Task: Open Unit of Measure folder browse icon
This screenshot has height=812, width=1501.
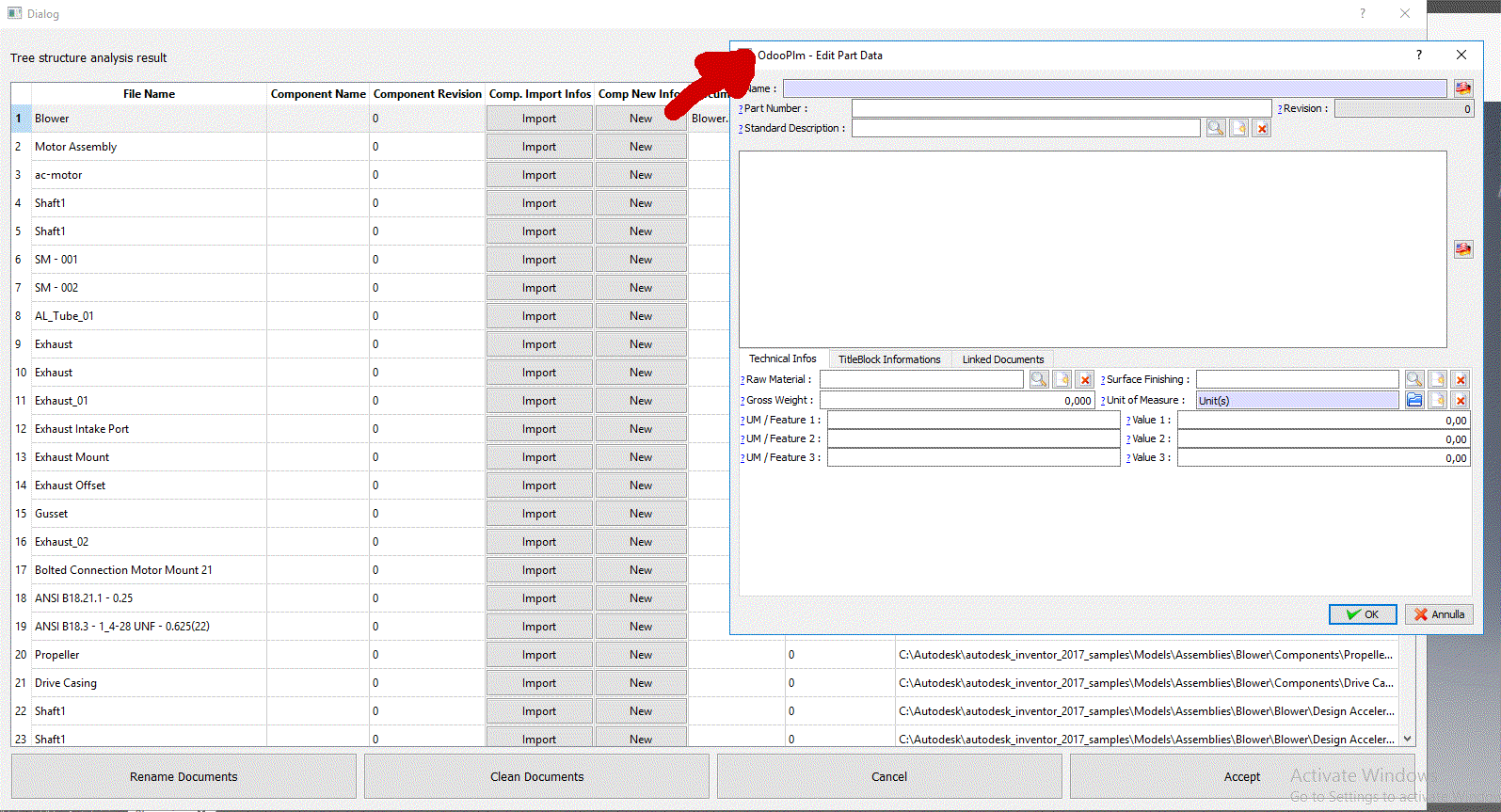Action: pyautogui.click(x=1414, y=400)
